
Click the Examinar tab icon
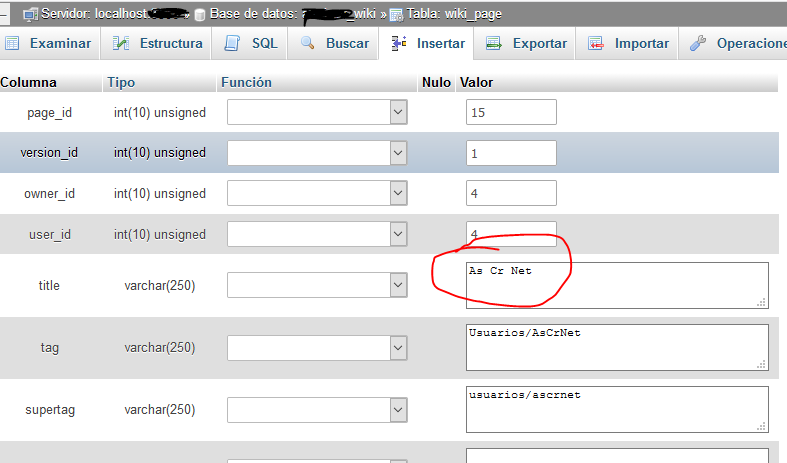click(x=13, y=44)
